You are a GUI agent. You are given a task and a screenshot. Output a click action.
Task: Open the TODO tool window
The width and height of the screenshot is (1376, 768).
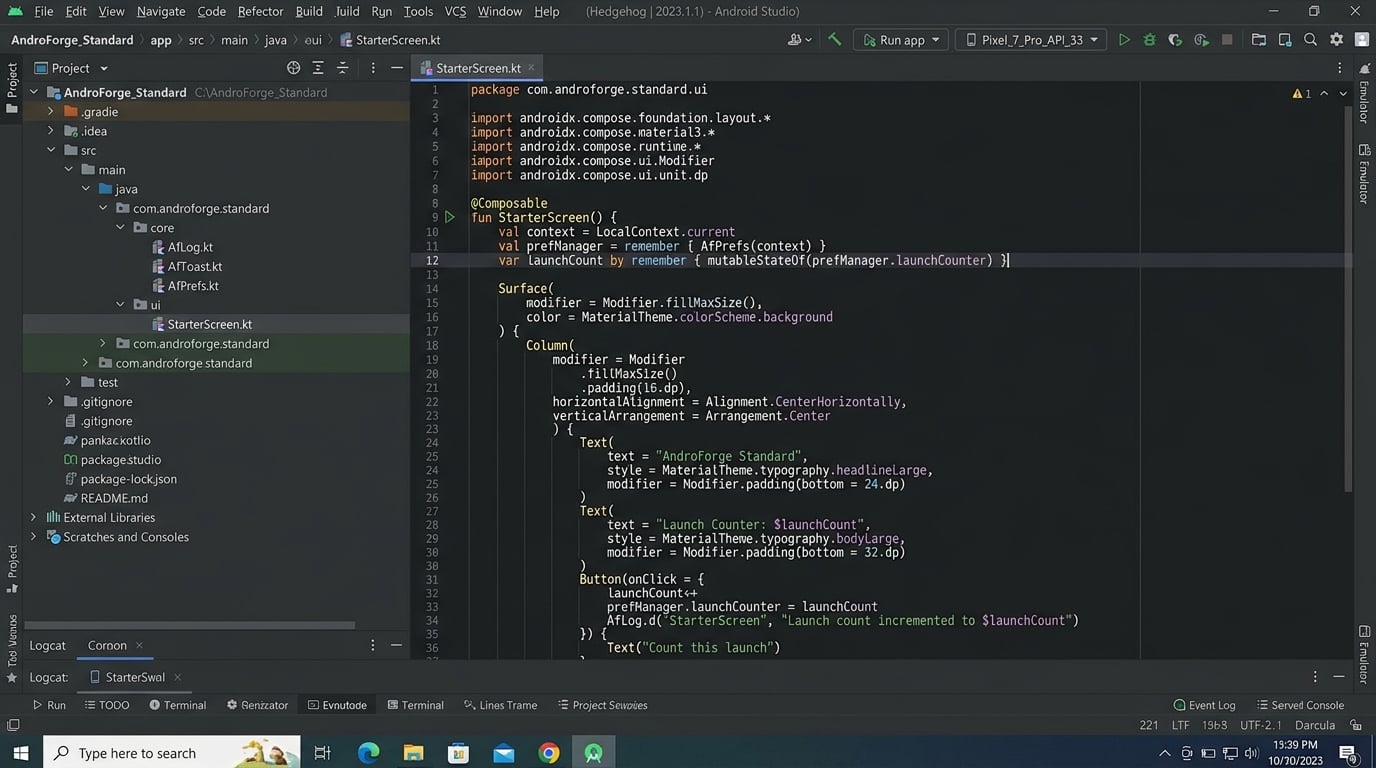click(x=107, y=705)
